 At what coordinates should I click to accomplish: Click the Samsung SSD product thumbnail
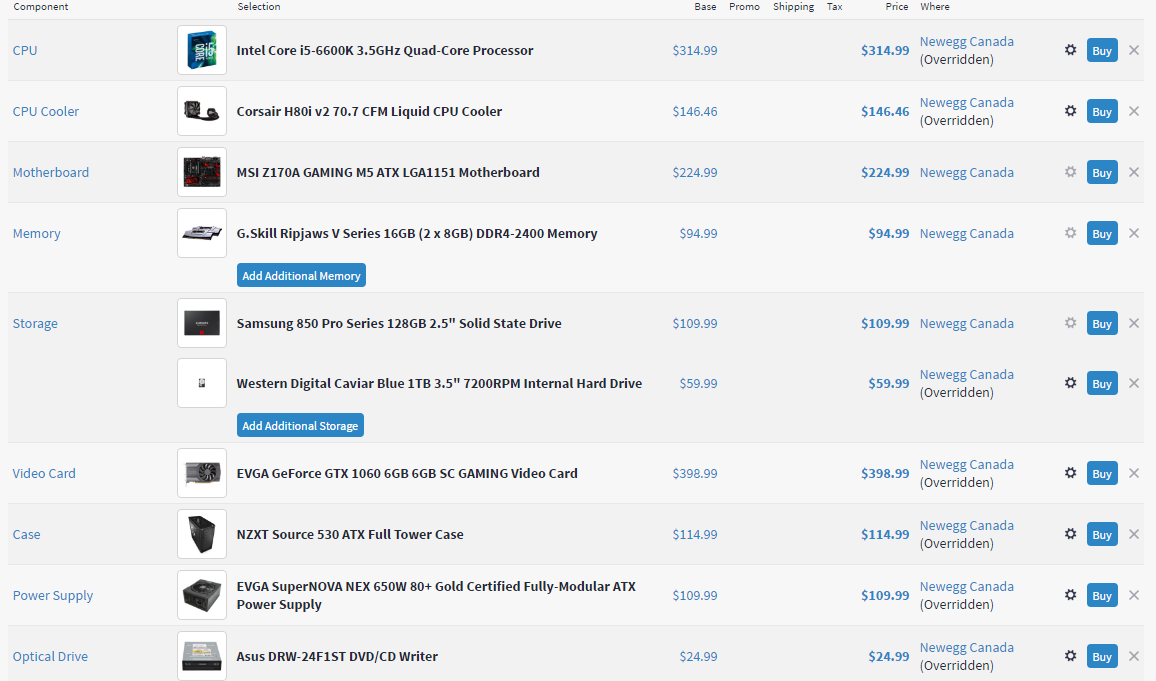tap(202, 323)
